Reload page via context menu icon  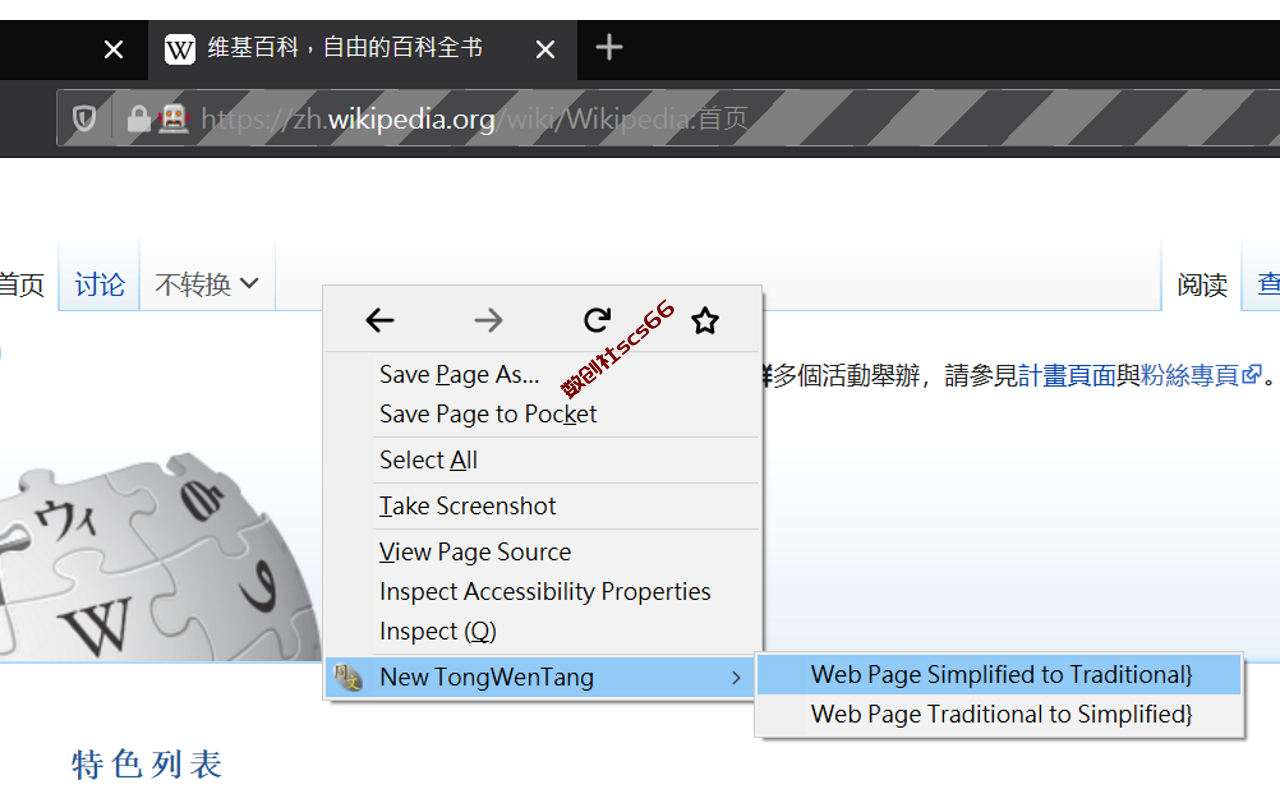coord(597,320)
